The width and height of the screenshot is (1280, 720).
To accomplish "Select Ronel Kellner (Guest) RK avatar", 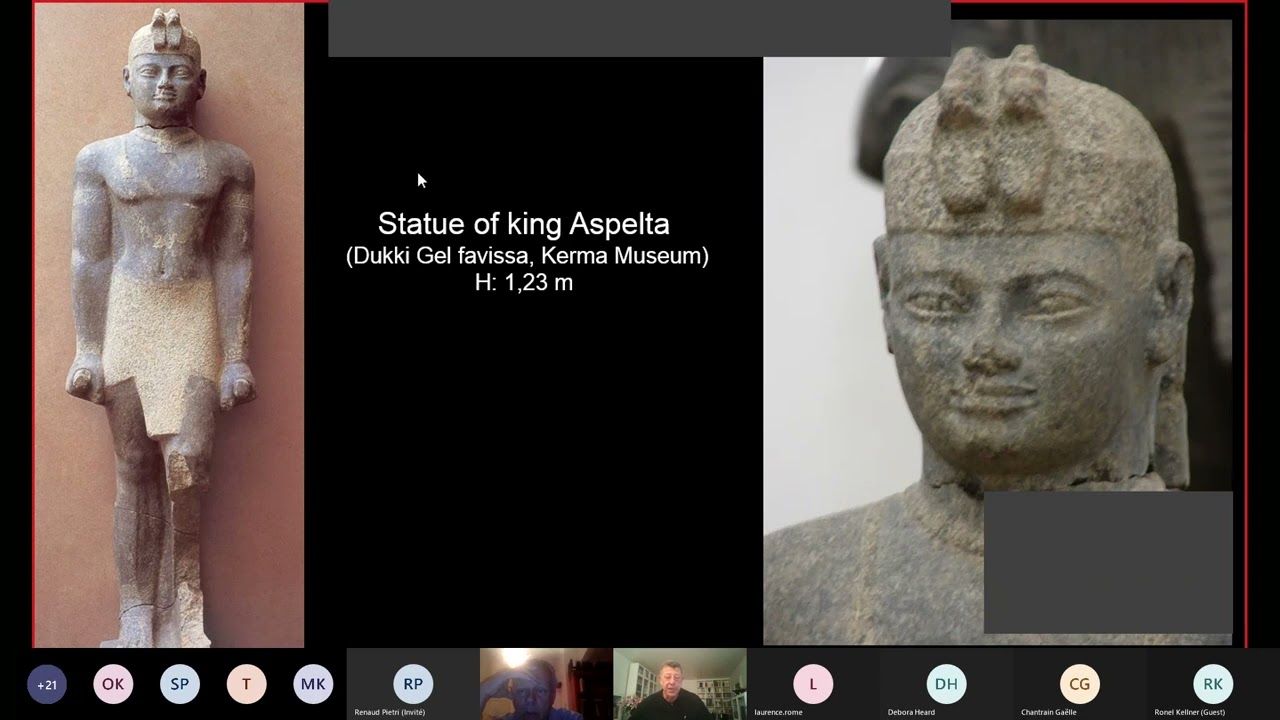I will click(x=1213, y=684).
